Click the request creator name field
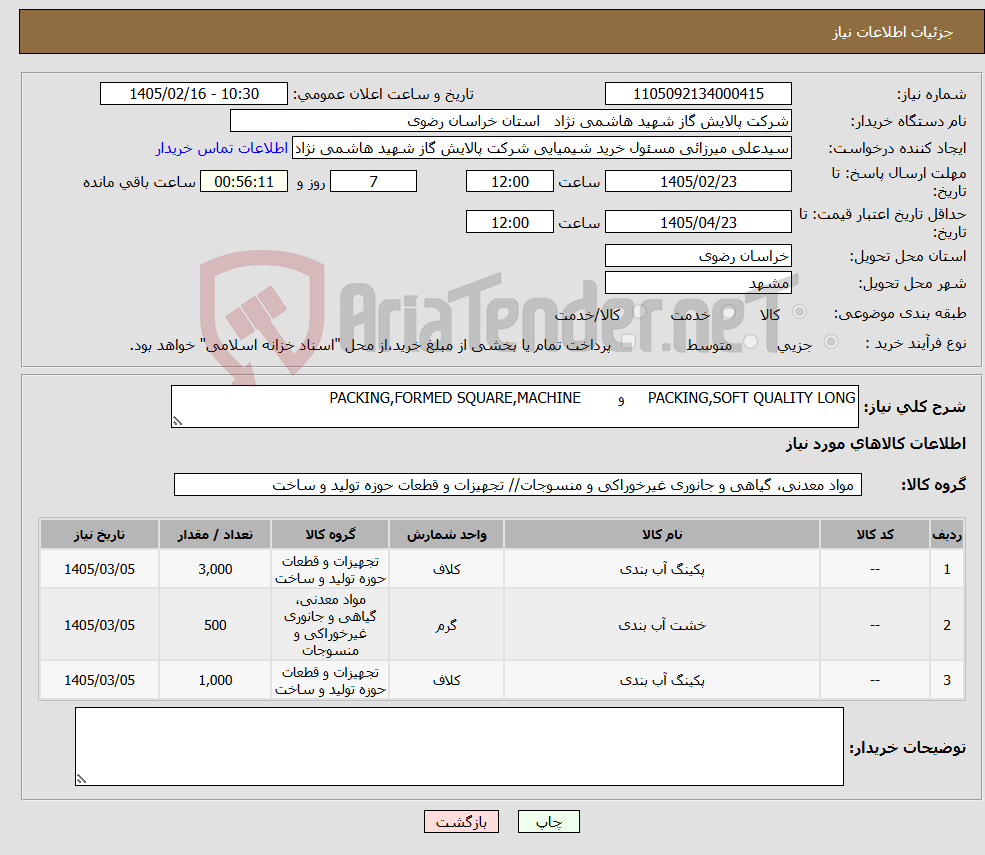 541,148
